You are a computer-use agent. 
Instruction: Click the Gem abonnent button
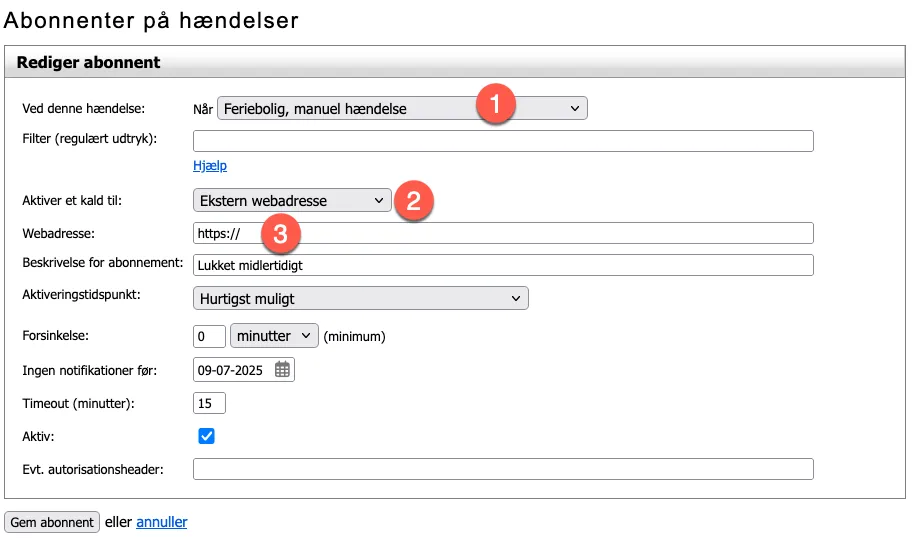[52, 522]
